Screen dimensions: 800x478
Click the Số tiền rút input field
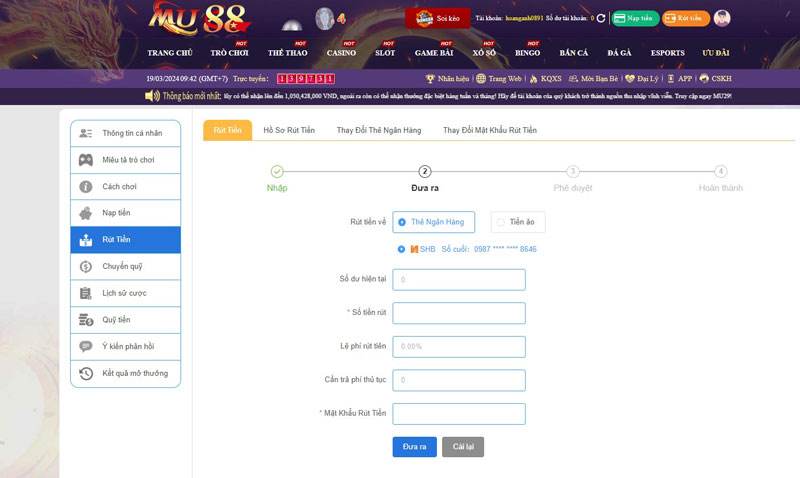click(x=459, y=313)
